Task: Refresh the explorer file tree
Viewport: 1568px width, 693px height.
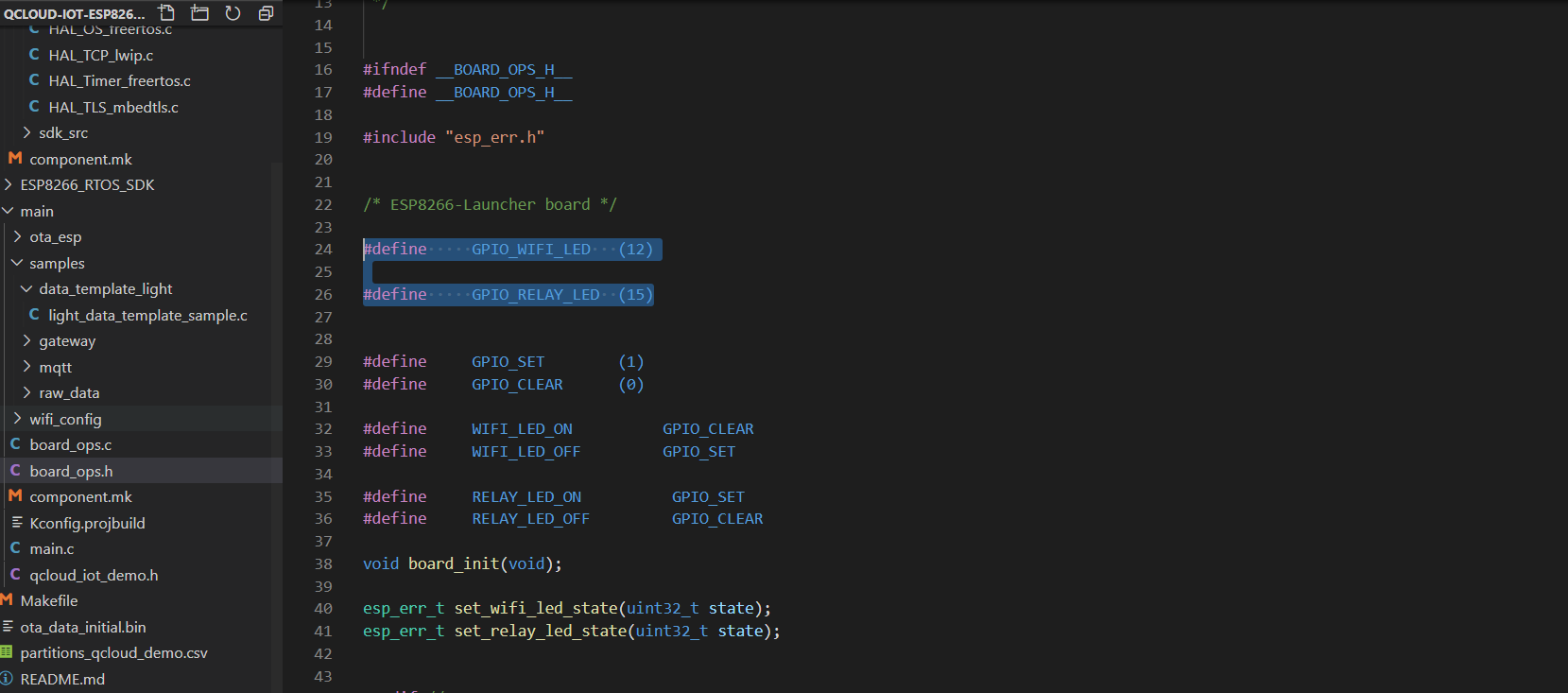Action: pos(233,12)
